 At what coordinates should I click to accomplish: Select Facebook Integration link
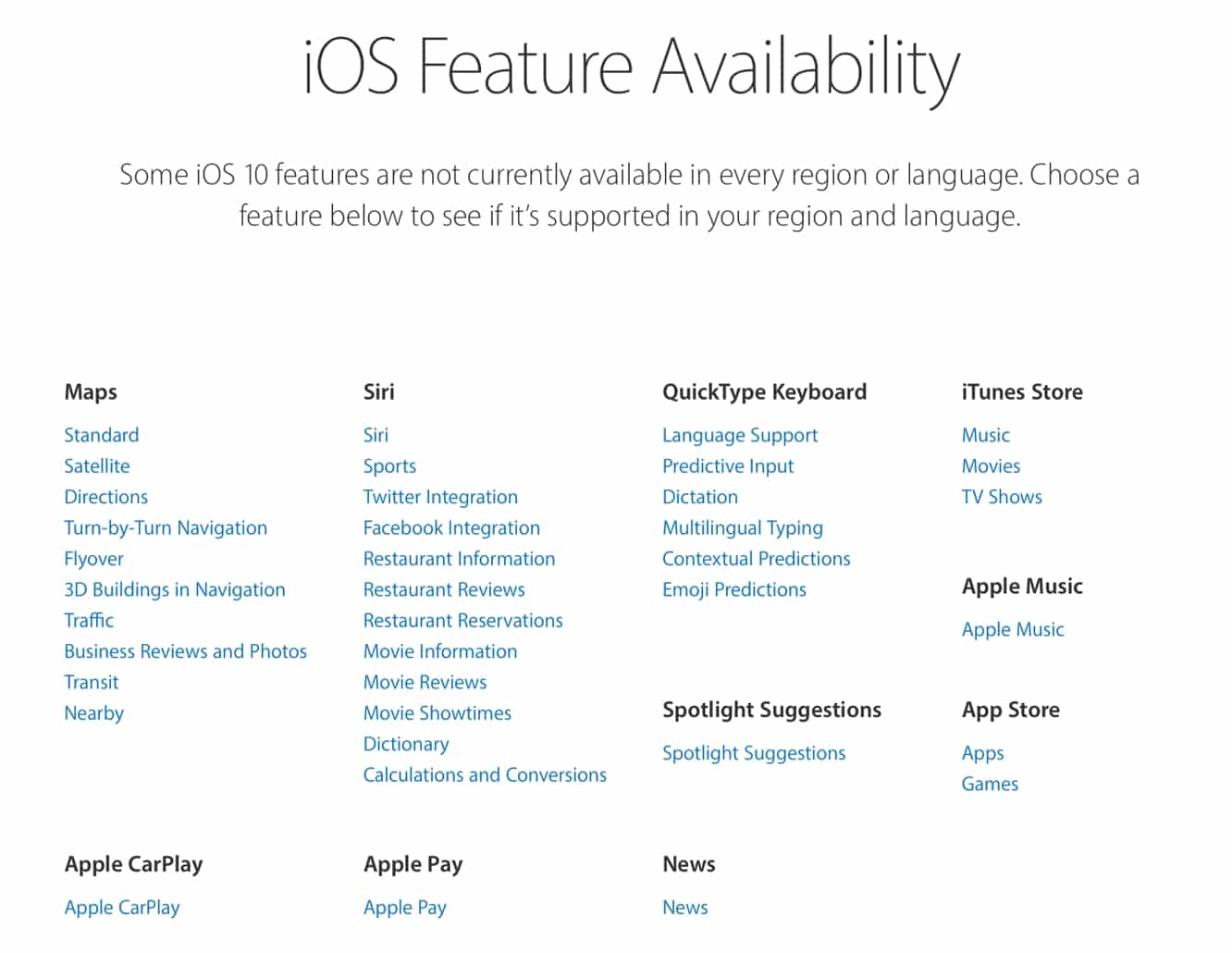click(451, 528)
